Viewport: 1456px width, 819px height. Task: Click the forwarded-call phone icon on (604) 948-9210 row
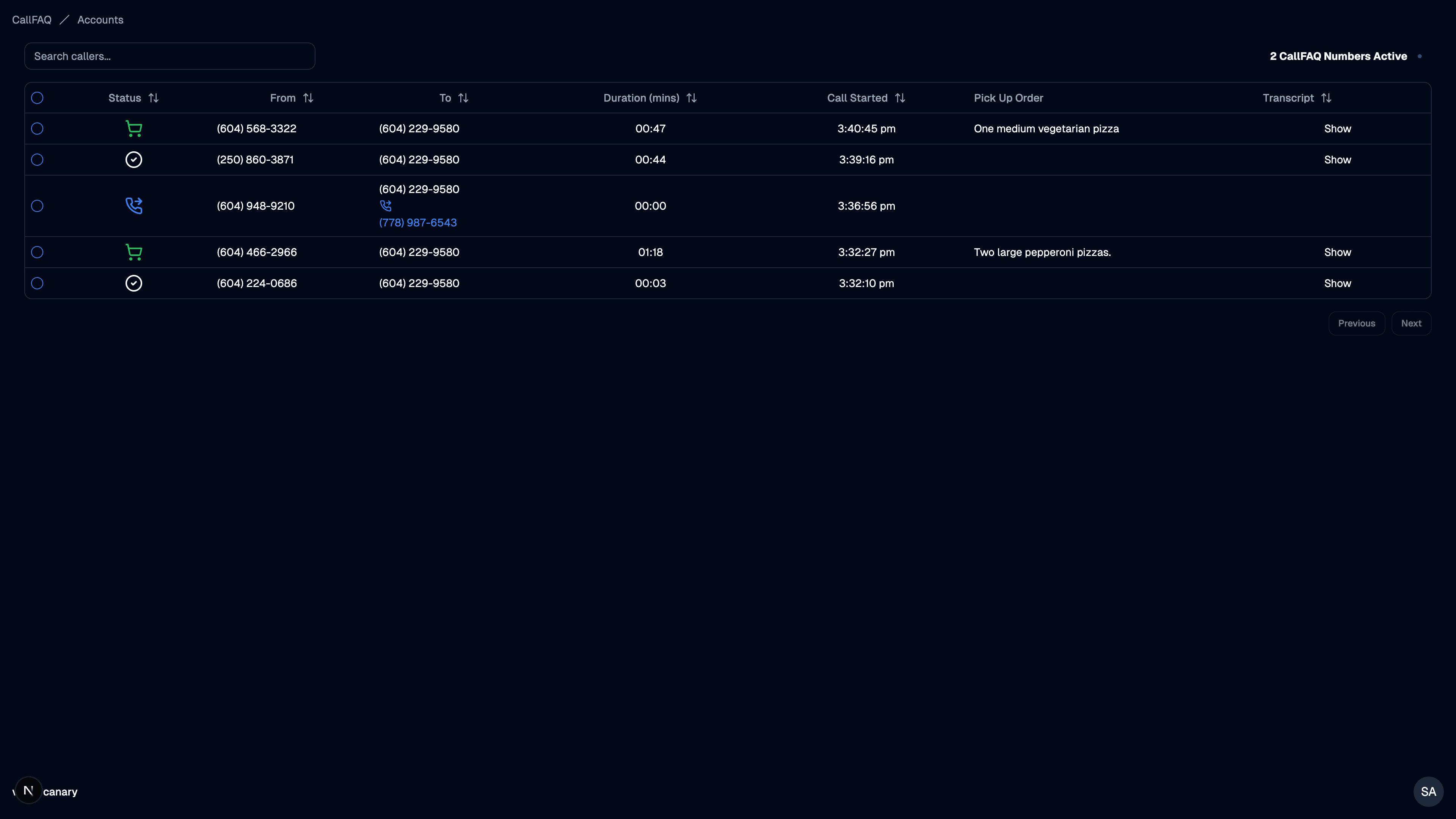134,206
